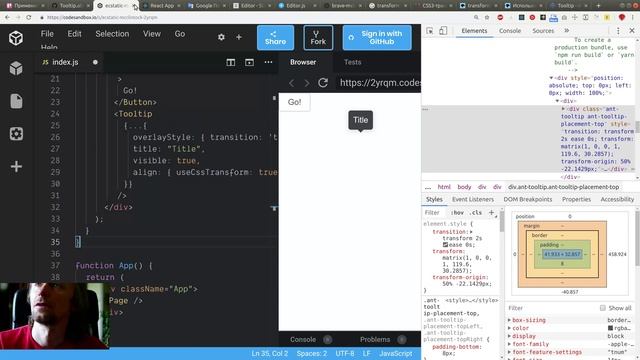Toggle the ease timing function swatch
This screenshot has height=360, width=640.
tap(445, 244)
